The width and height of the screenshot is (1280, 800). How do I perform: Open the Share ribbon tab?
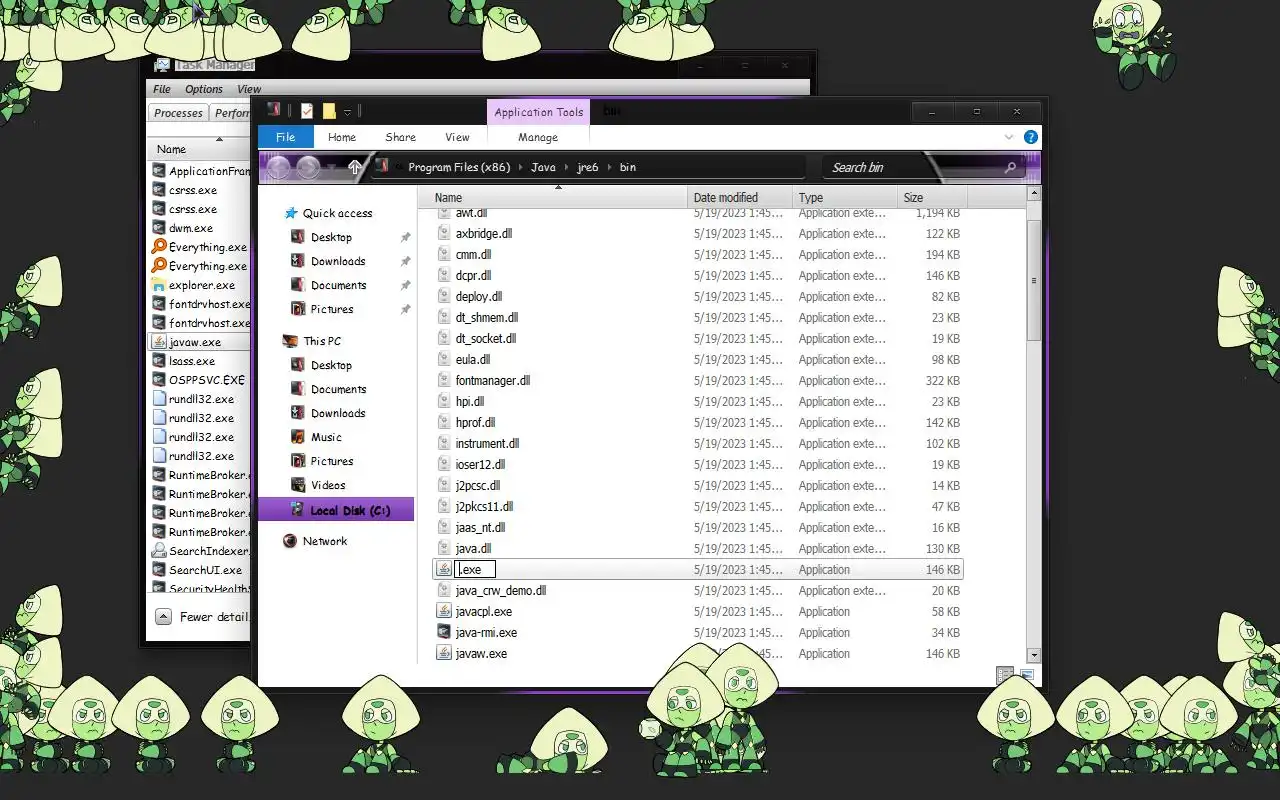click(x=400, y=137)
